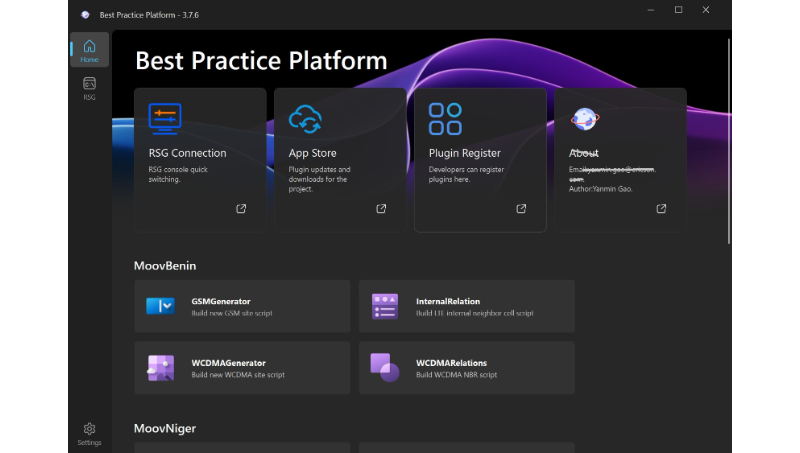
Task: Click 'Build WCDMA NBR script' description
Action: coord(456,375)
